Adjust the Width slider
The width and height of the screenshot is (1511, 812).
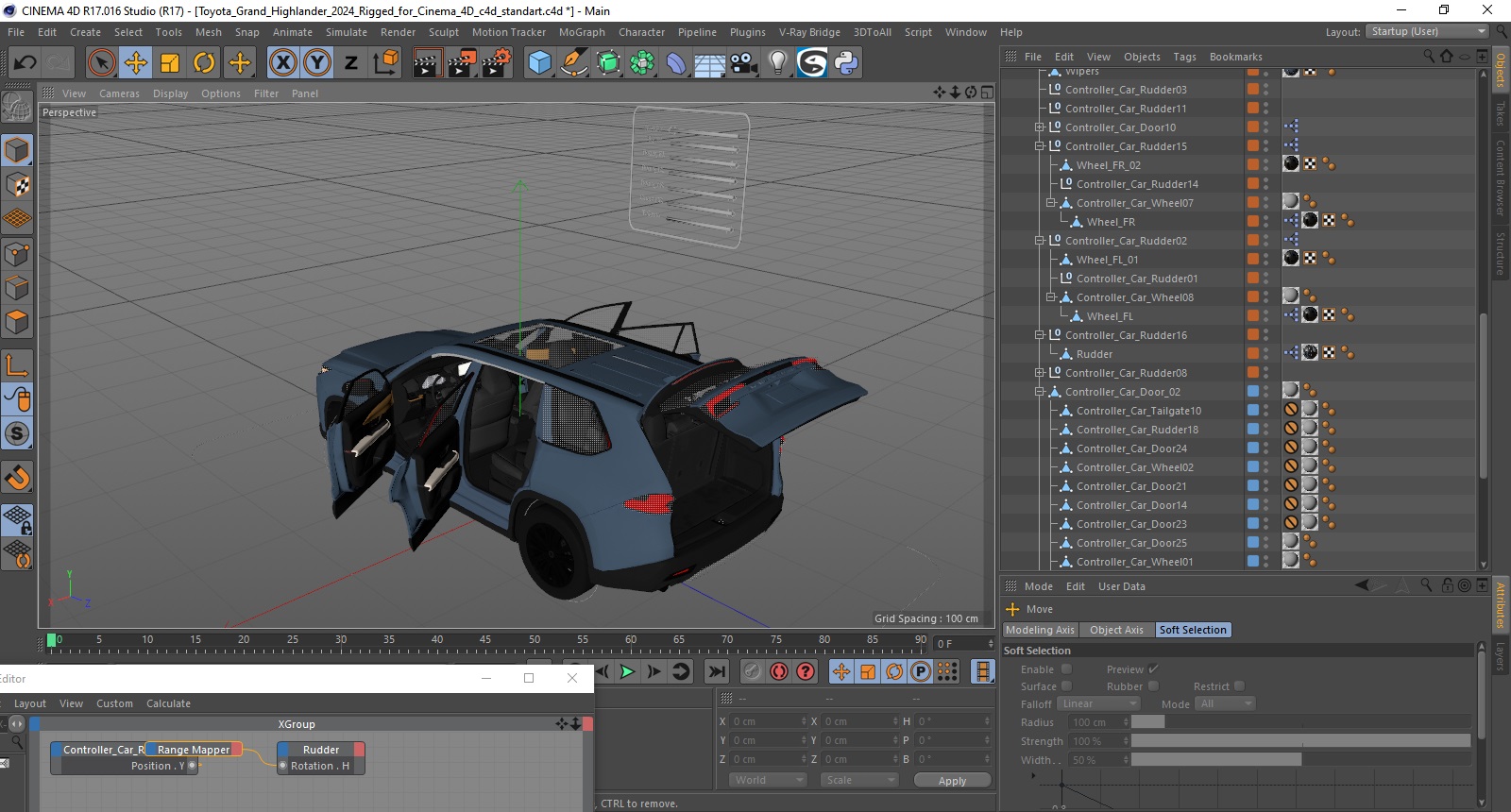click(x=1300, y=759)
